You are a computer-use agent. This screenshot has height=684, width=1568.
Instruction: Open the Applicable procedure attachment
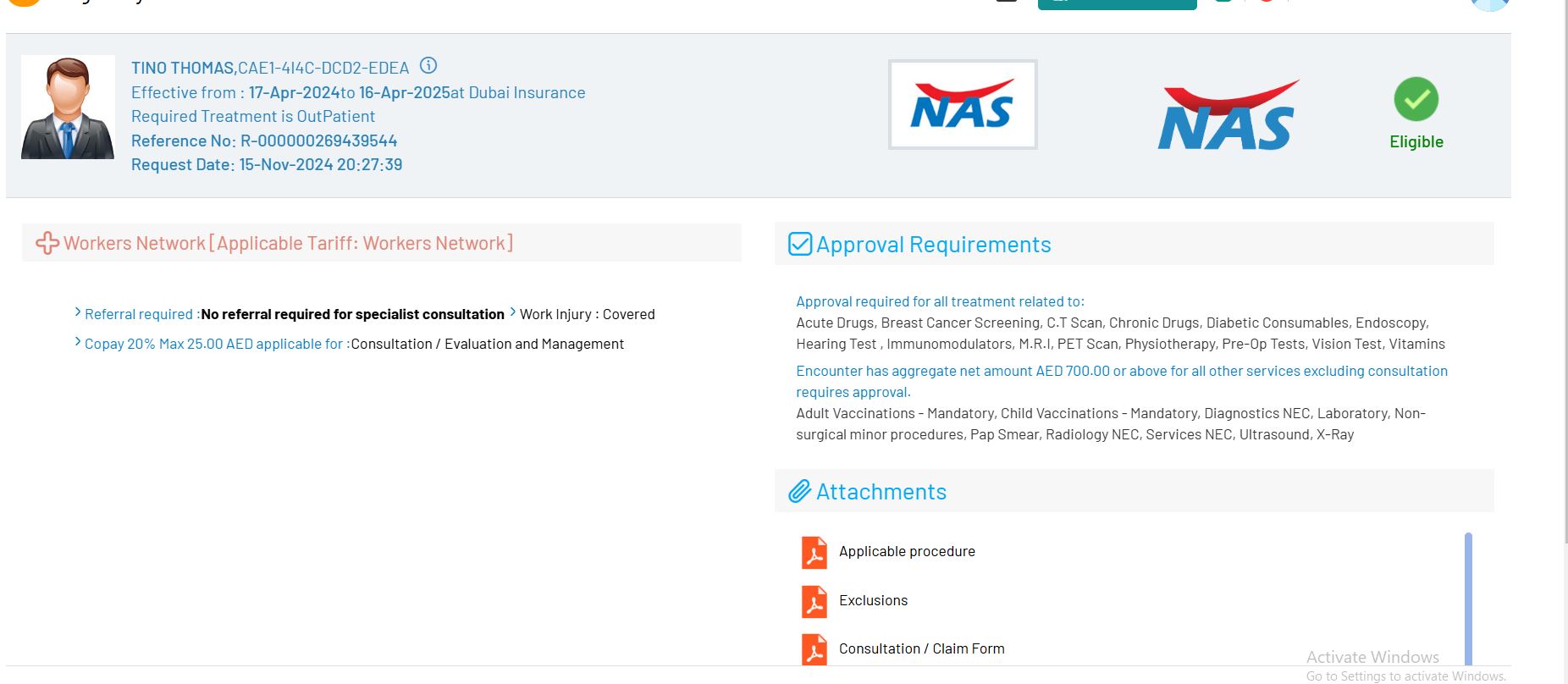coord(907,551)
